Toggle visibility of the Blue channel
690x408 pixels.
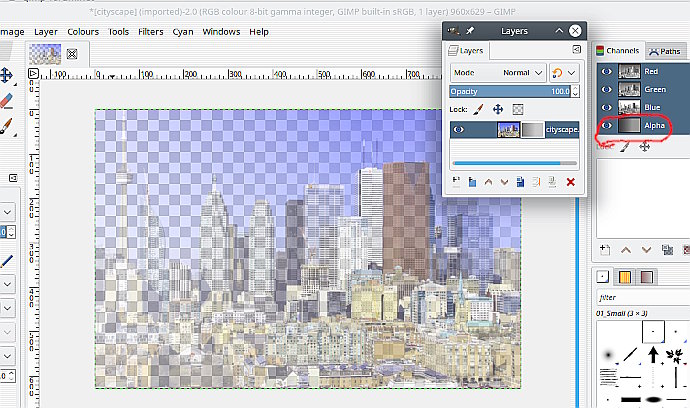coord(606,107)
